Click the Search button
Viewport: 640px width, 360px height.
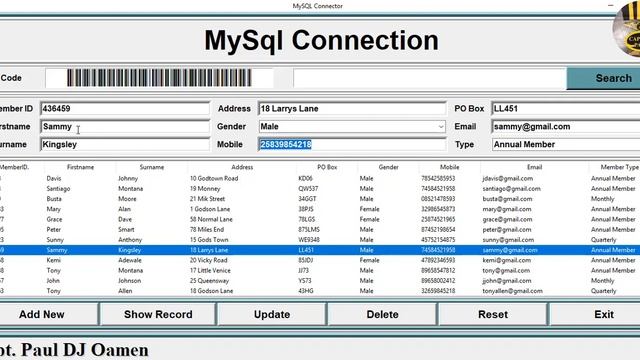pyautogui.click(x=604, y=78)
